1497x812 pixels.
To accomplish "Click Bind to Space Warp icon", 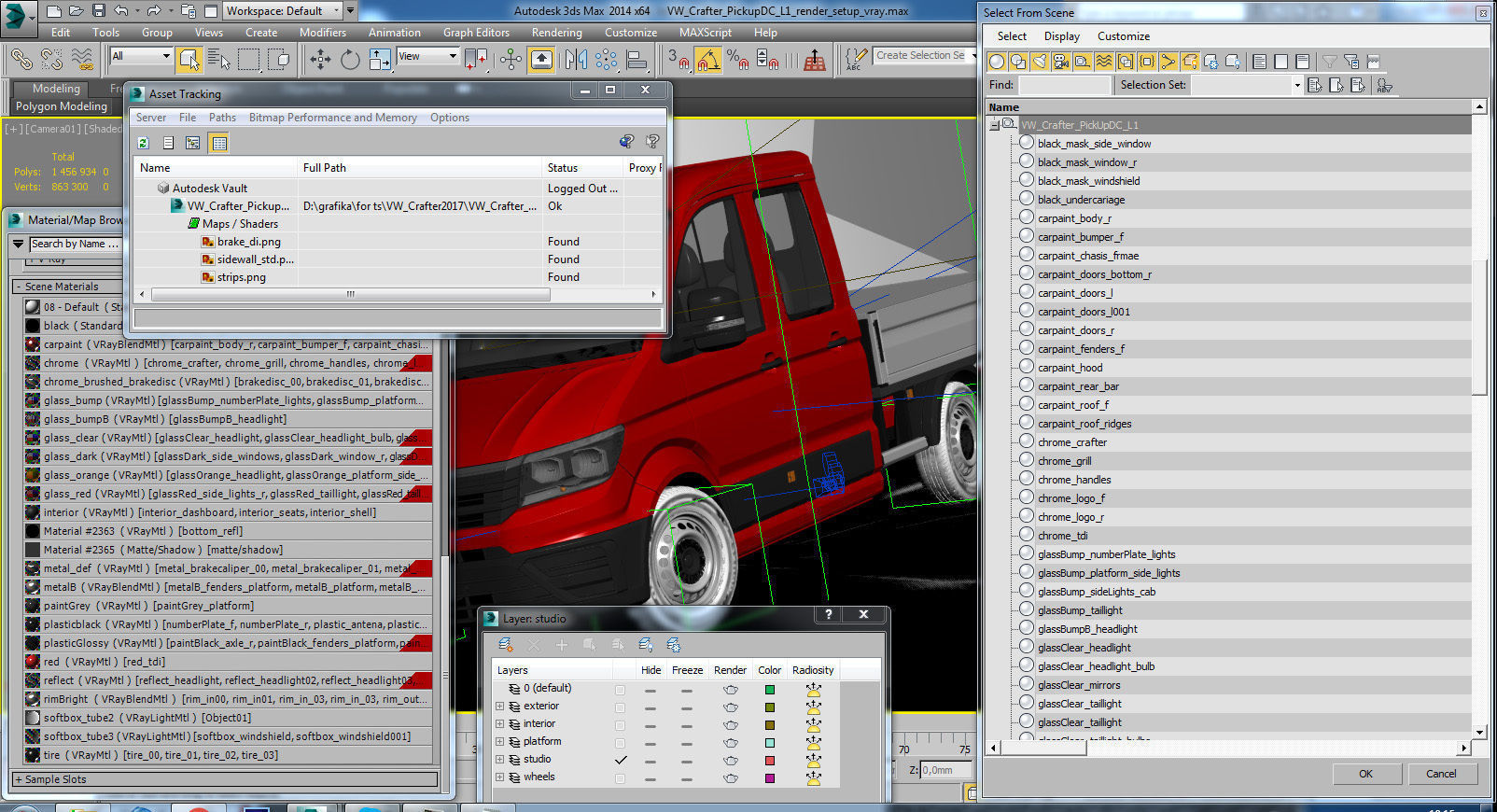I will point(82,60).
